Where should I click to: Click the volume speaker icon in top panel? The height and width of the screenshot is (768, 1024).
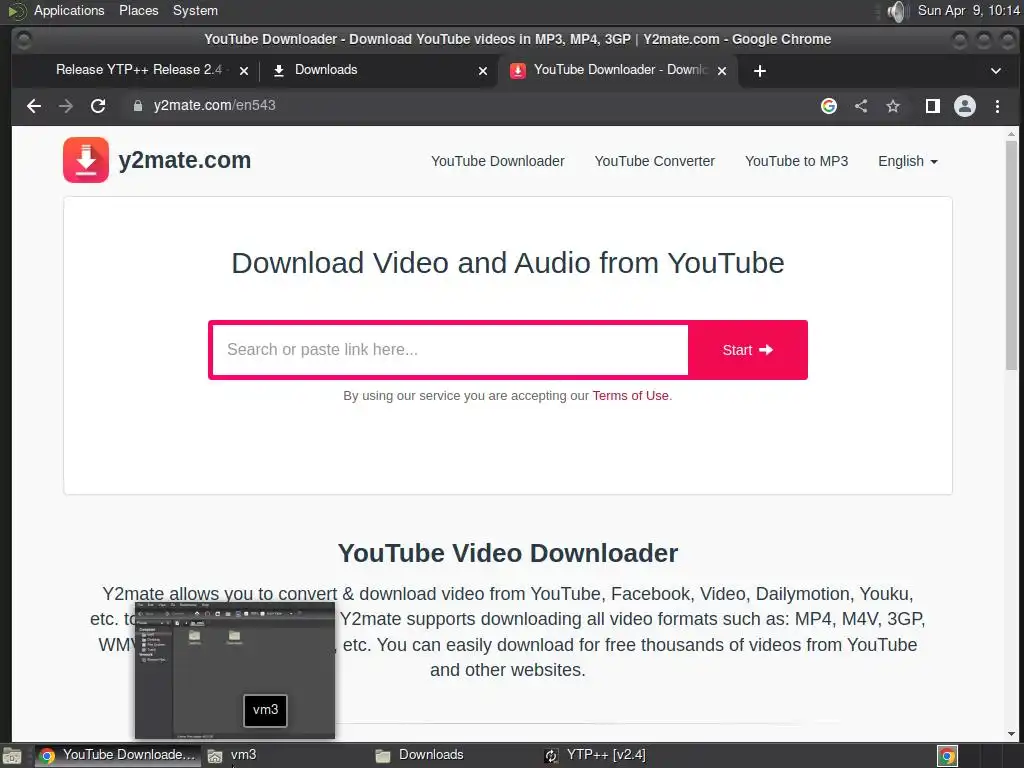[x=898, y=11]
